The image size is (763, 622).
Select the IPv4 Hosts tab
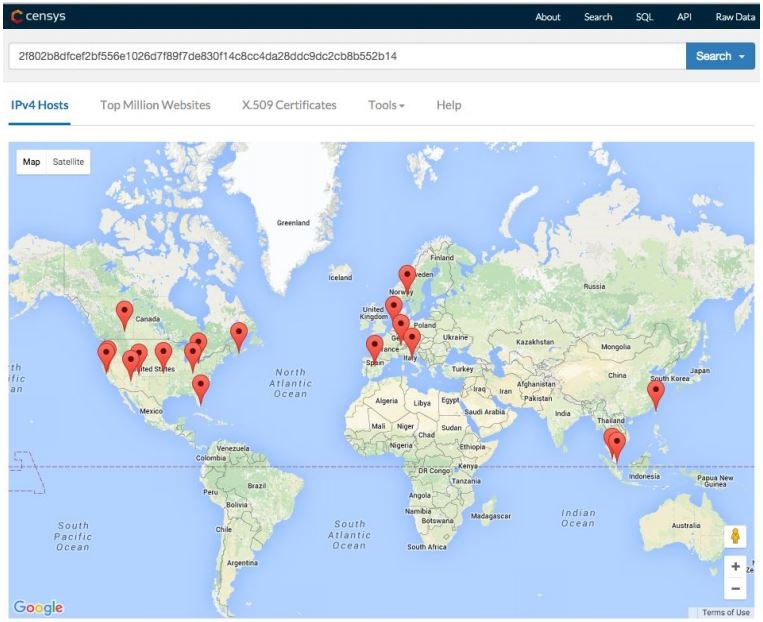pyautogui.click(x=39, y=105)
